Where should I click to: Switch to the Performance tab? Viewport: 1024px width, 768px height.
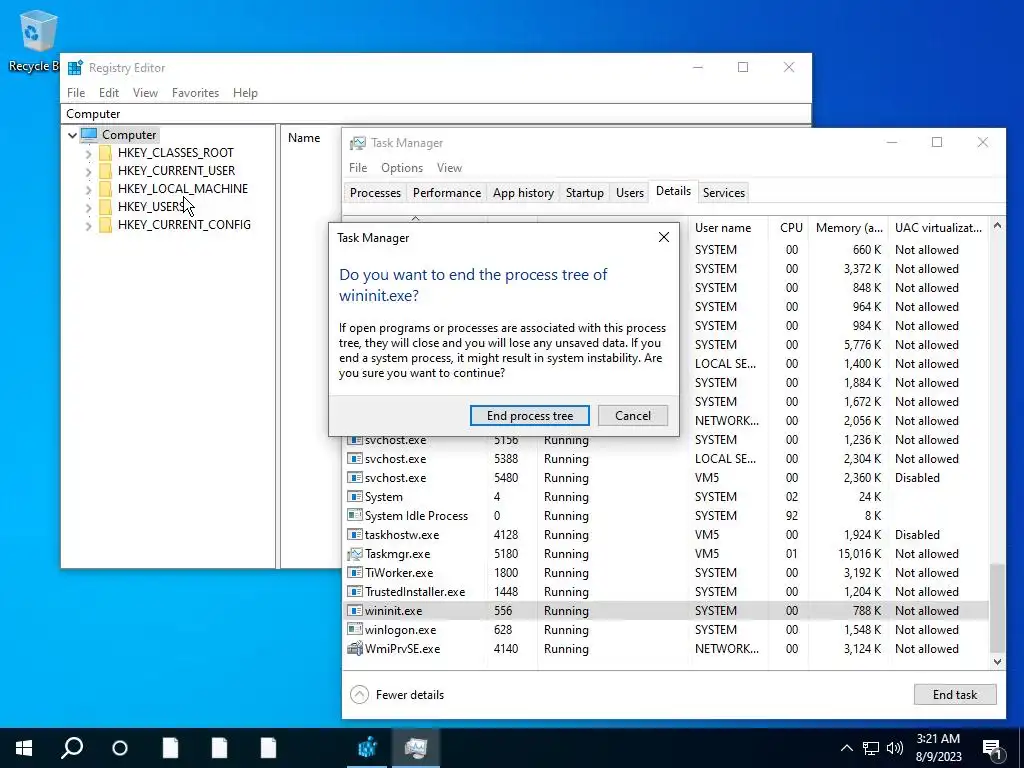click(447, 193)
